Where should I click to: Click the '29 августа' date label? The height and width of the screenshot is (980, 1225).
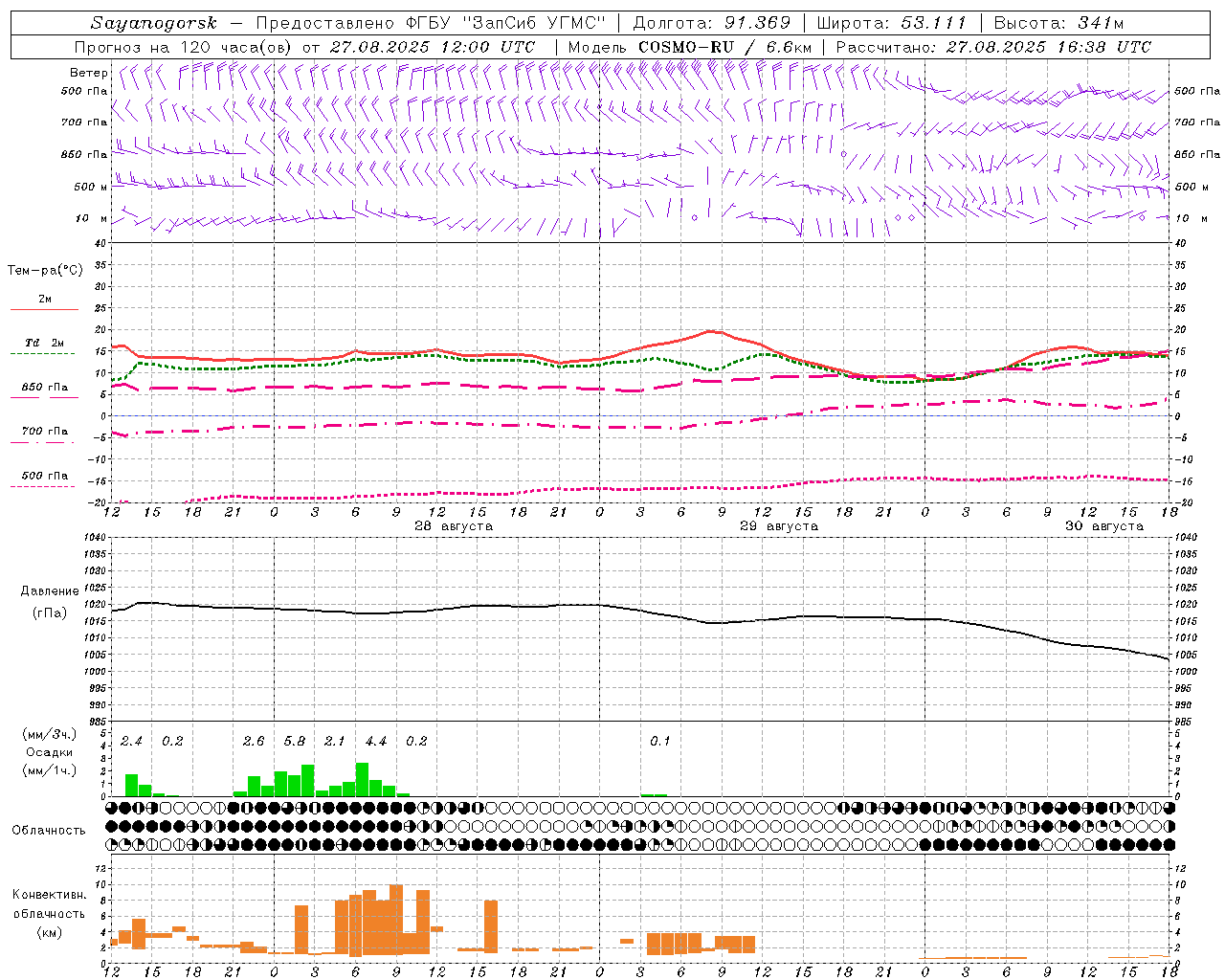[779, 526]
